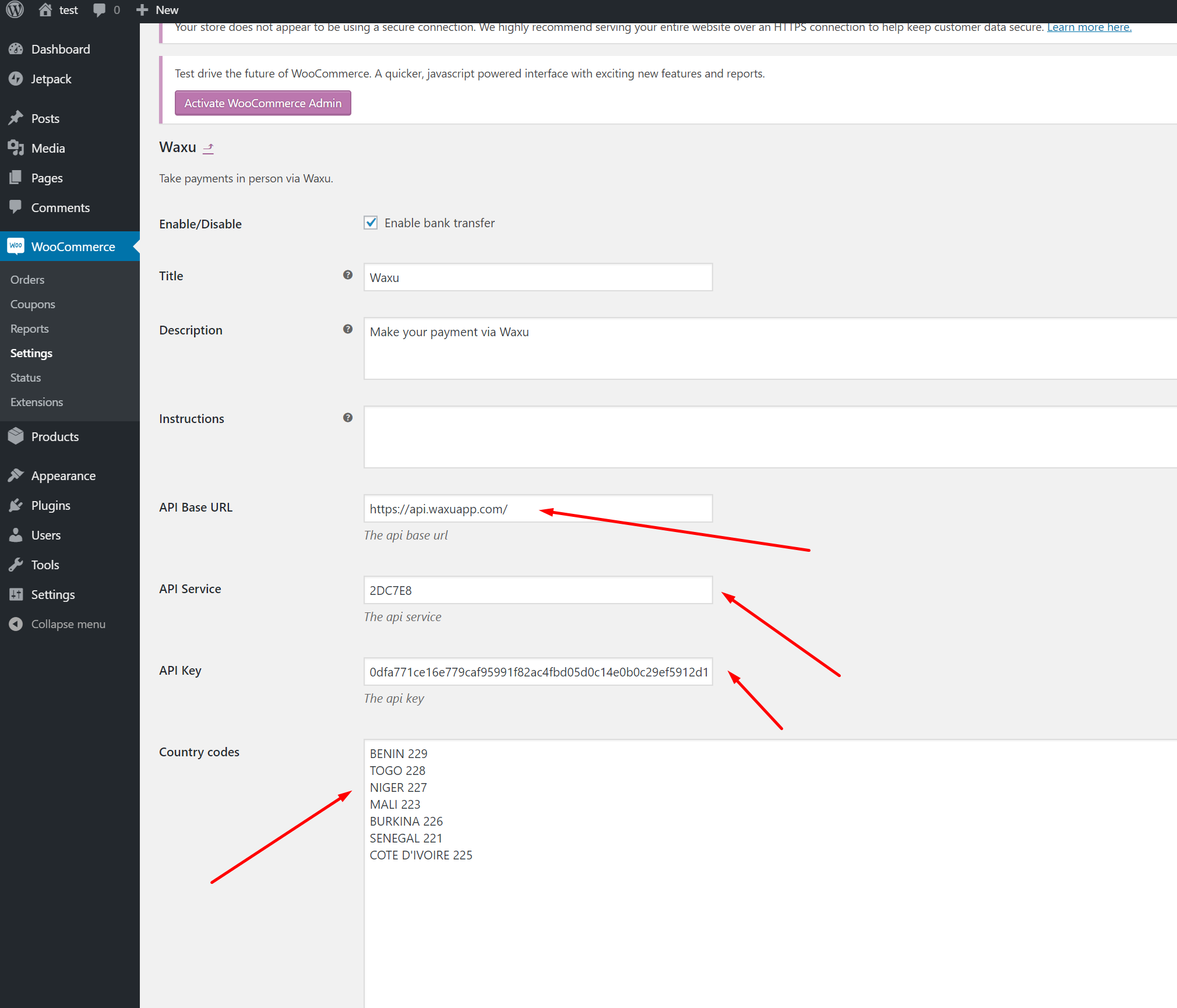Click the Products box icon
1177x1008 pixels.
[x=16, y=436]
